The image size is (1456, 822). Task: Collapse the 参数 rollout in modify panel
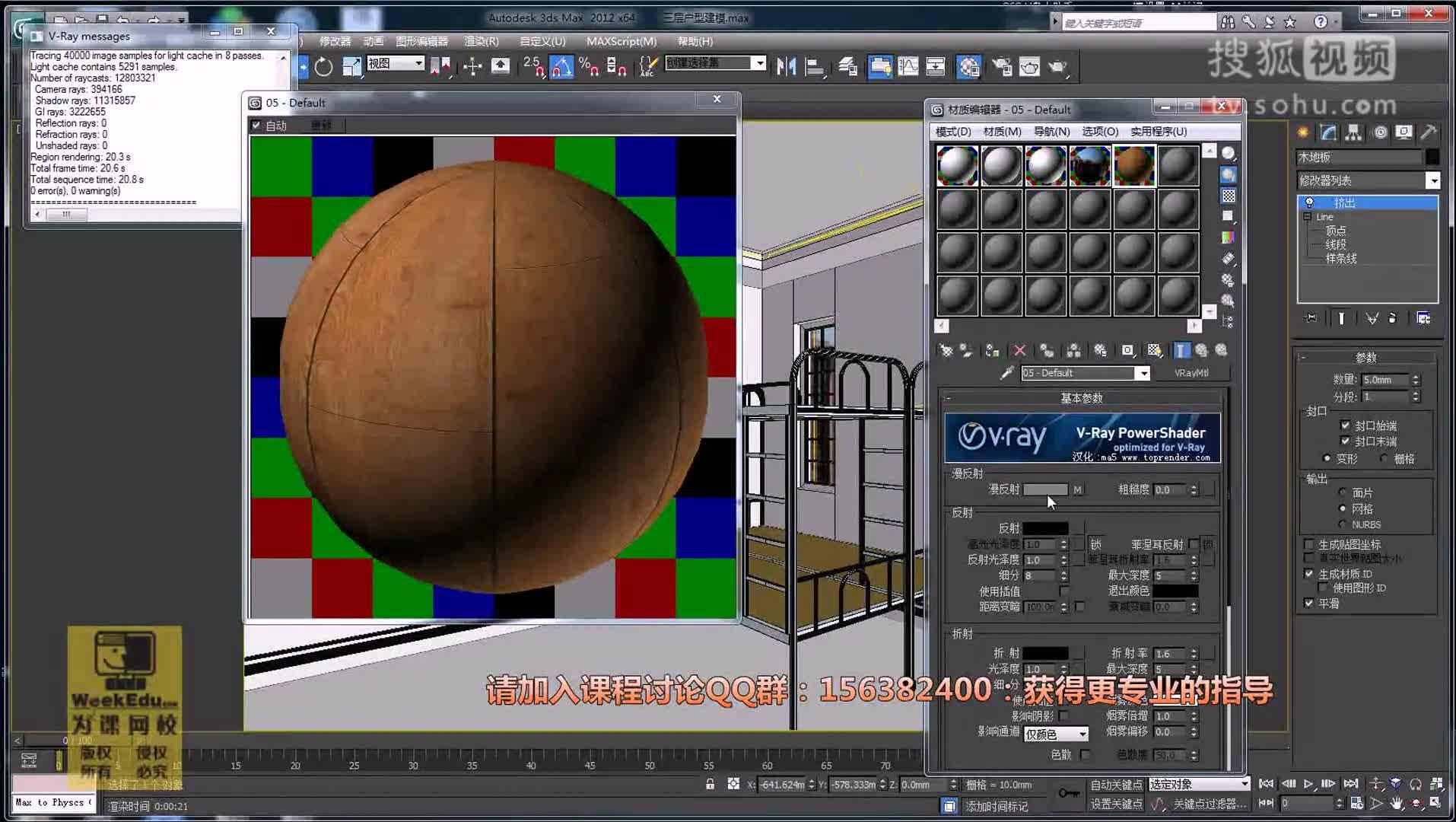(x=1366, y=357)
